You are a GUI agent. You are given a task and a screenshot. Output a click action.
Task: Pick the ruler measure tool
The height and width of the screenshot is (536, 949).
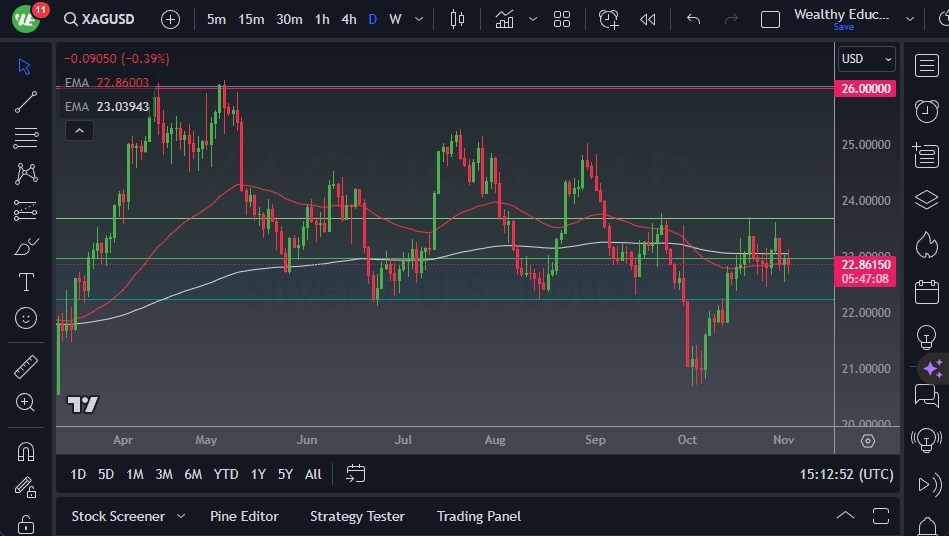26,367
